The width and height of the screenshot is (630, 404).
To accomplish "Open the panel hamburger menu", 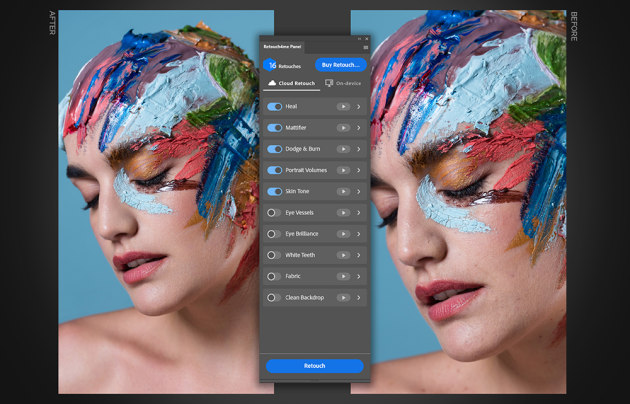I will click(366, 47).
